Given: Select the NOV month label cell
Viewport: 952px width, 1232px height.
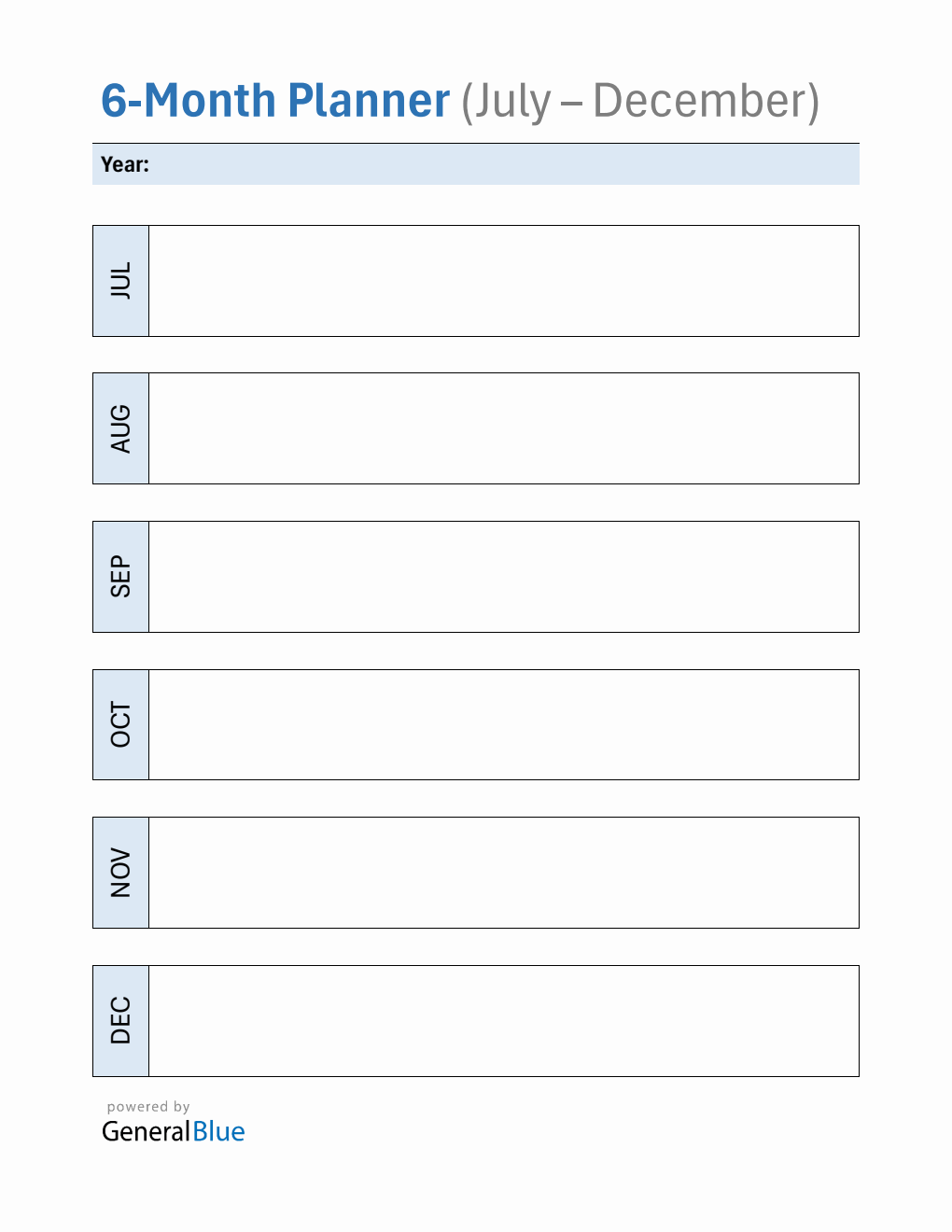Looking at the screenshot, I should [121, 873].
